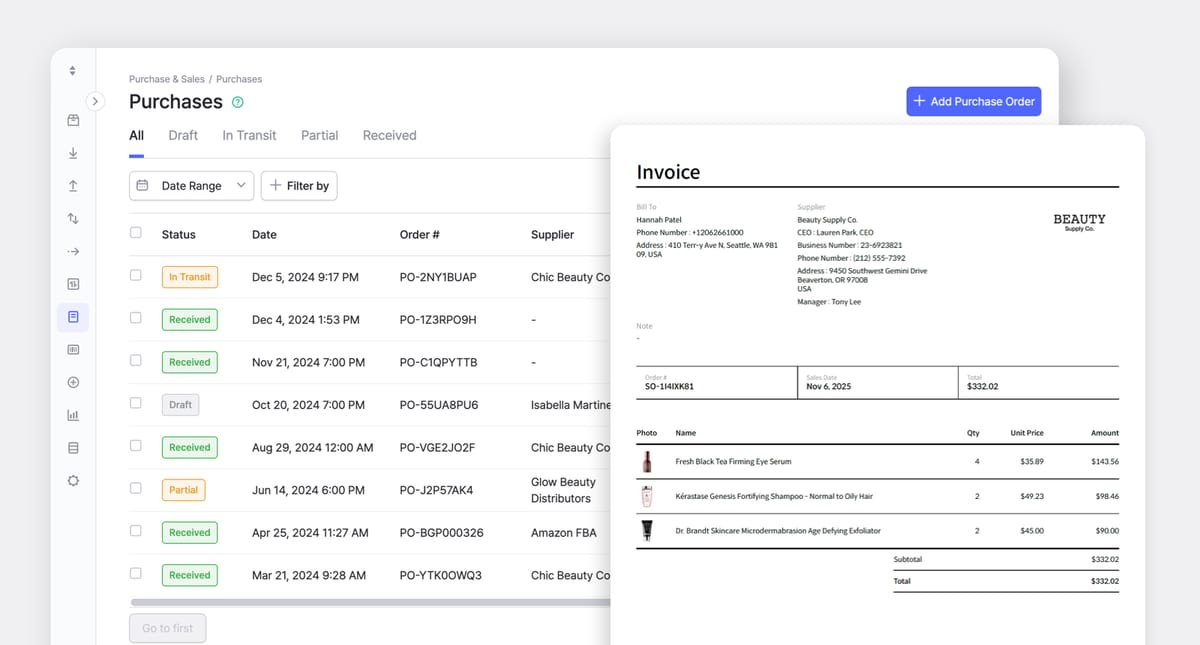The image size is (1200, 645).
Task: Click the Add Purchase Order button
Action: coord(973,101)
